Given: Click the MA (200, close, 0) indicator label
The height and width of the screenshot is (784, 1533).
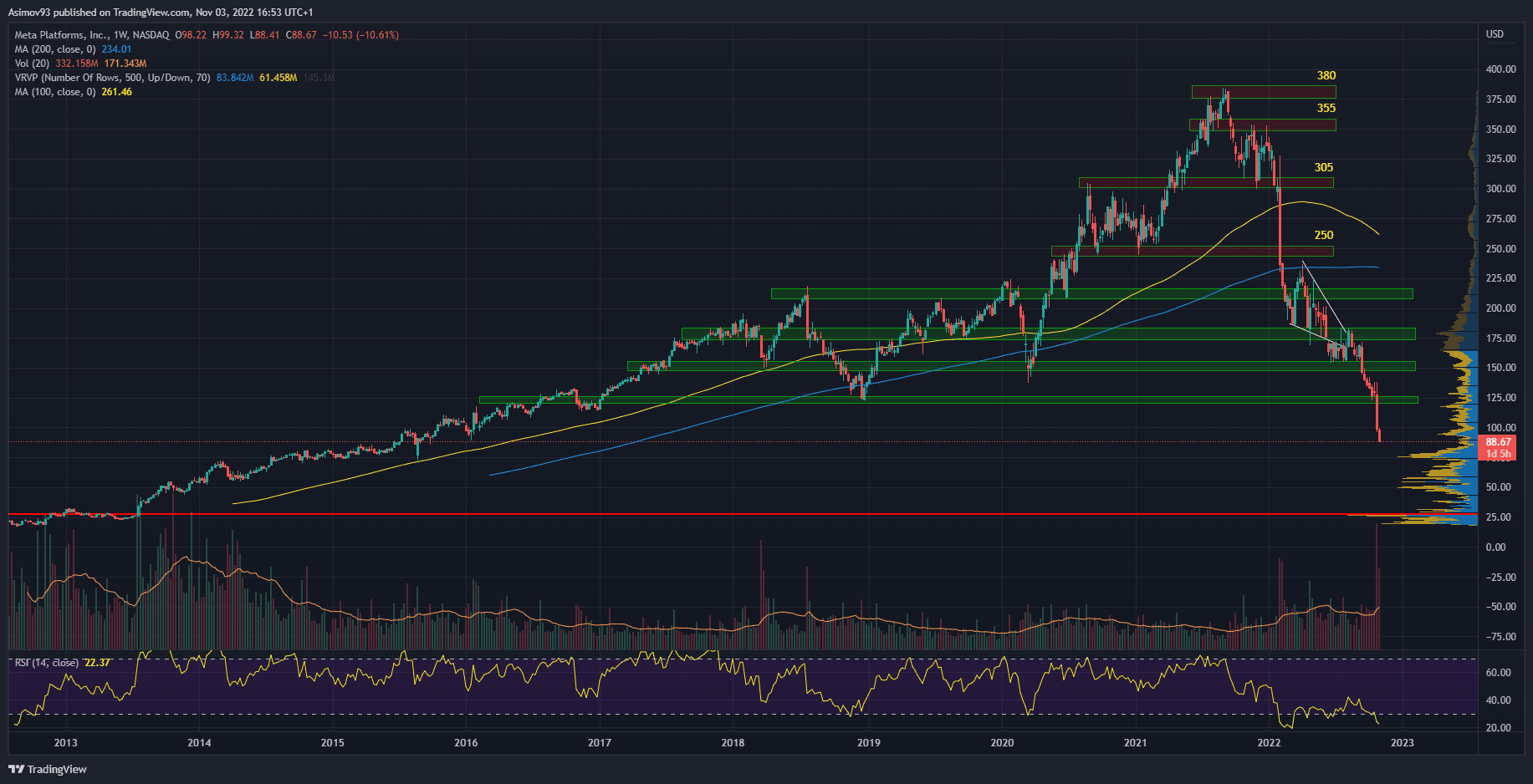Looking at the screenshot, I should [x=55, y=49].
